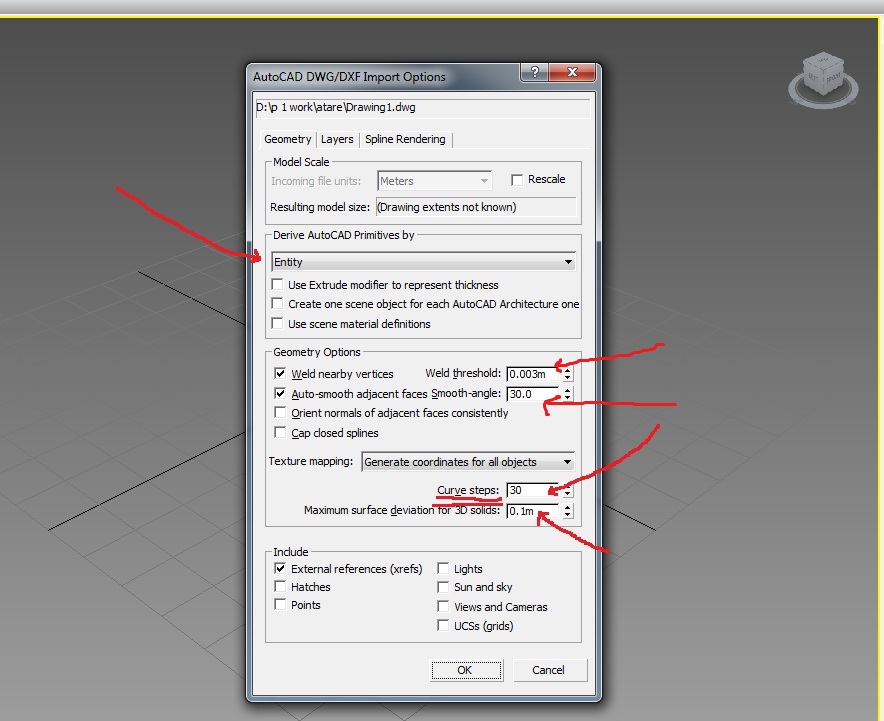The width and height of the screenshot is (884, 721).
Task: Switch to the Geometry tab
Action: 288,139
